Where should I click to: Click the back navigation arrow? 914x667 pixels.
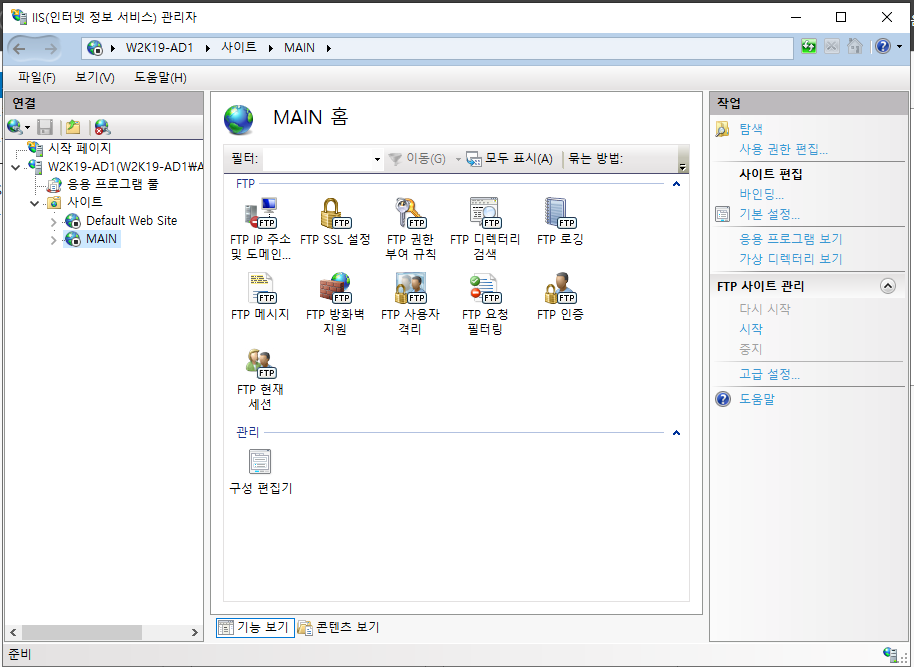pyautogui.click(x=19, y=48)
